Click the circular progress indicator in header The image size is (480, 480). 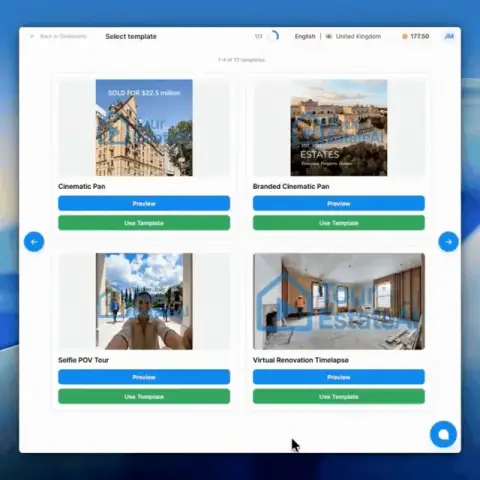(273, 36)
